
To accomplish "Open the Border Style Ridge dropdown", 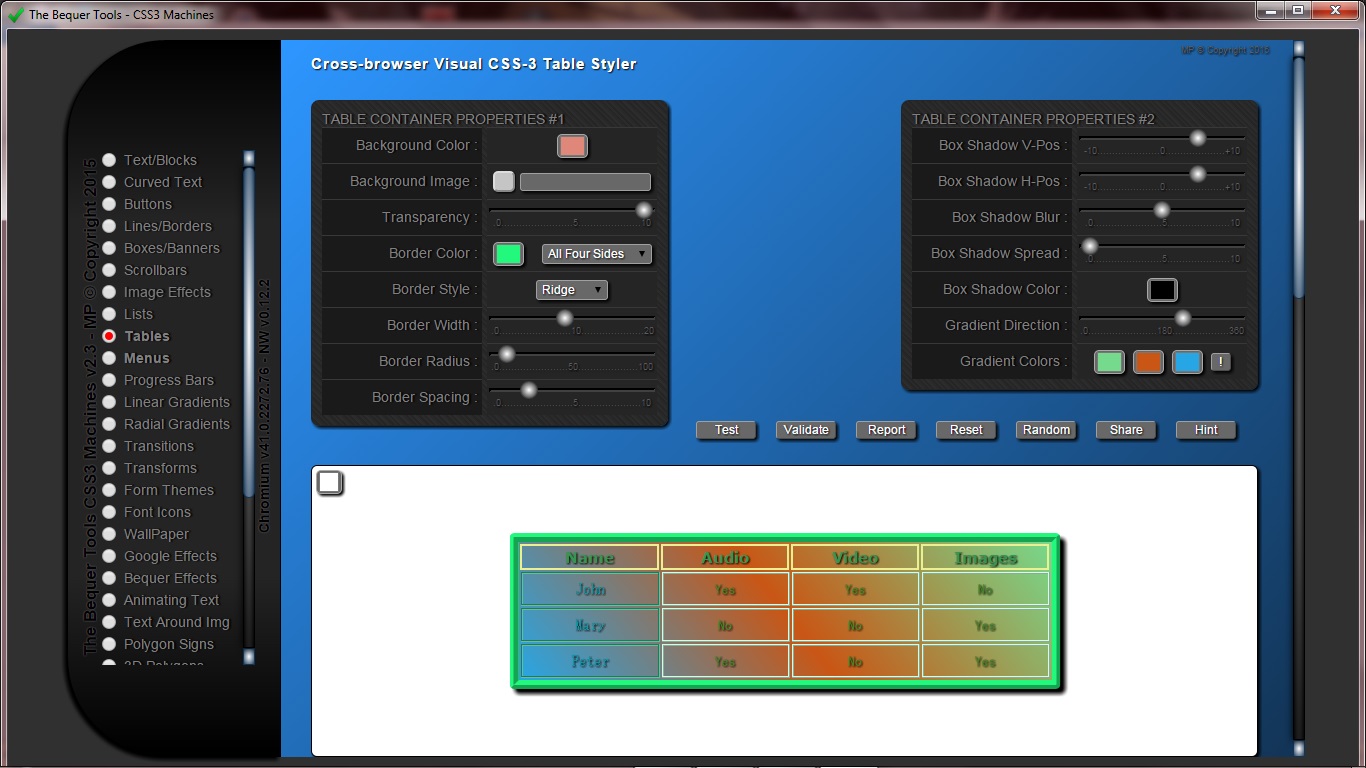I will (x=572, y=290).
